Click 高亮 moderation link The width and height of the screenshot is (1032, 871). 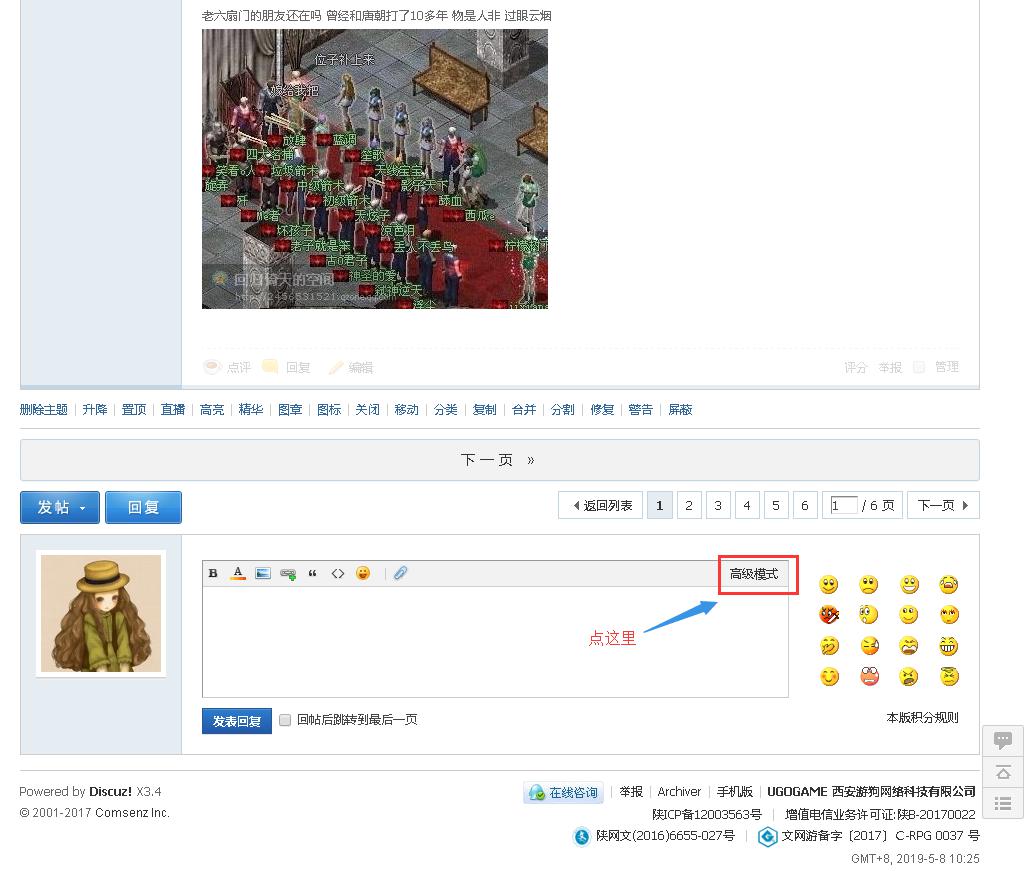(x=212, y=409)
